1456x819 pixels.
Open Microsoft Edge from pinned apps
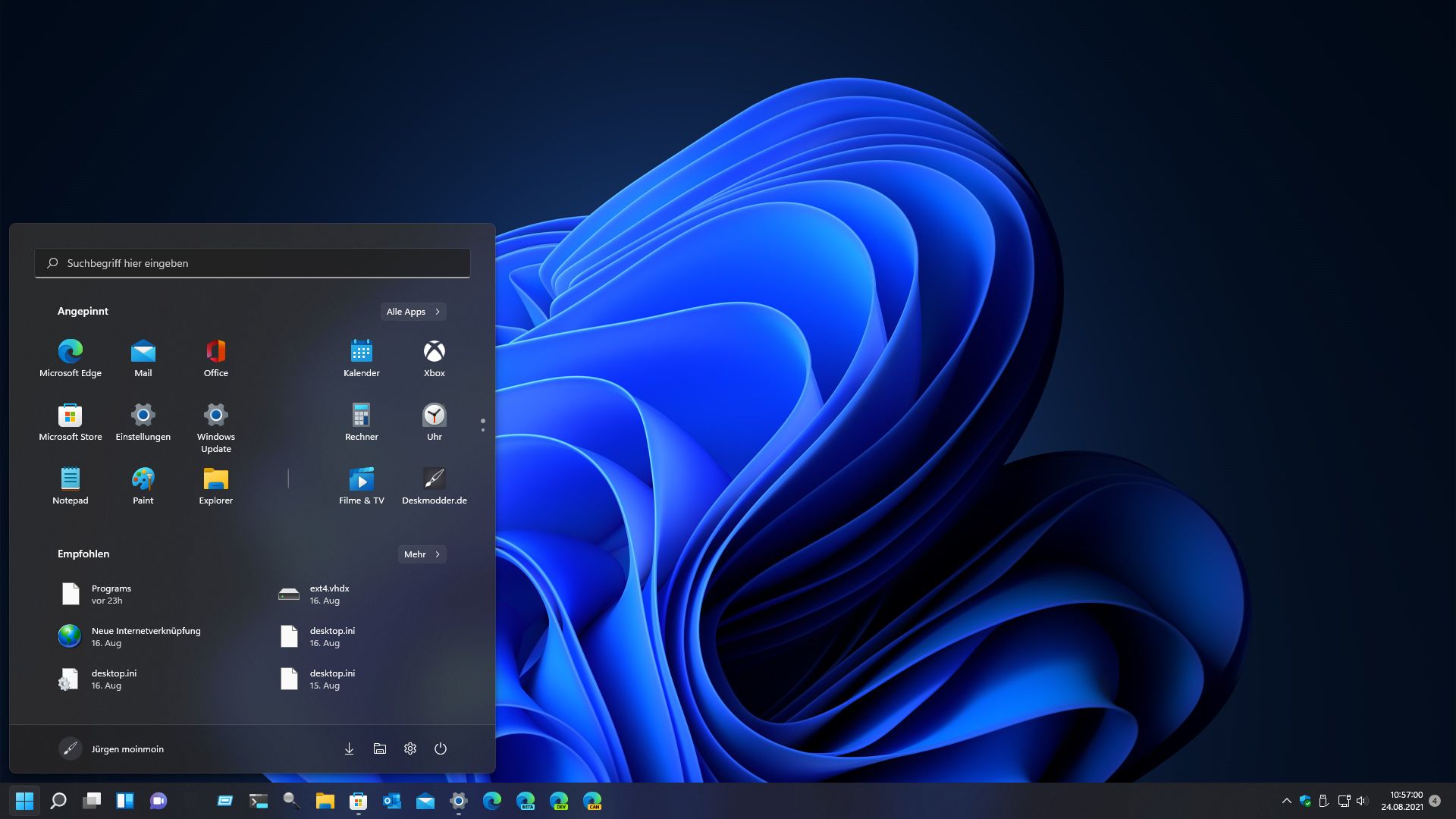(71, 358)
